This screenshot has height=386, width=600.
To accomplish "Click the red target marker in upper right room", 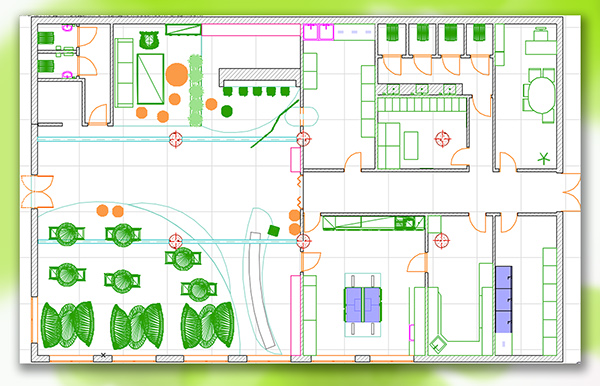I will (443, 138).
